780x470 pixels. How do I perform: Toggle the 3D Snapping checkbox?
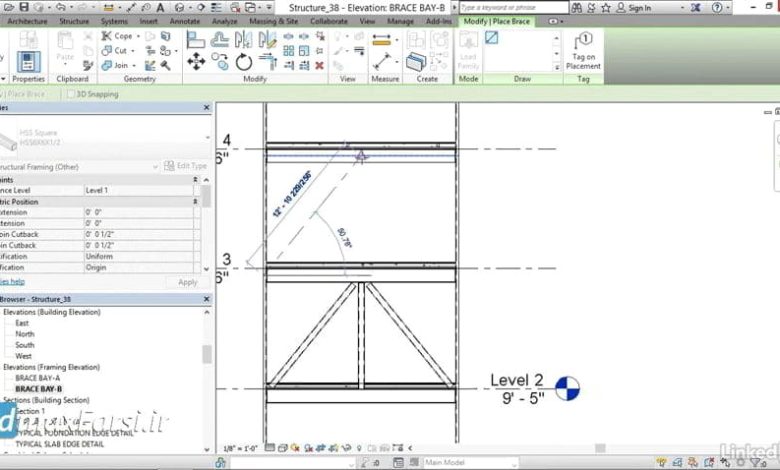tap(71, 94)
